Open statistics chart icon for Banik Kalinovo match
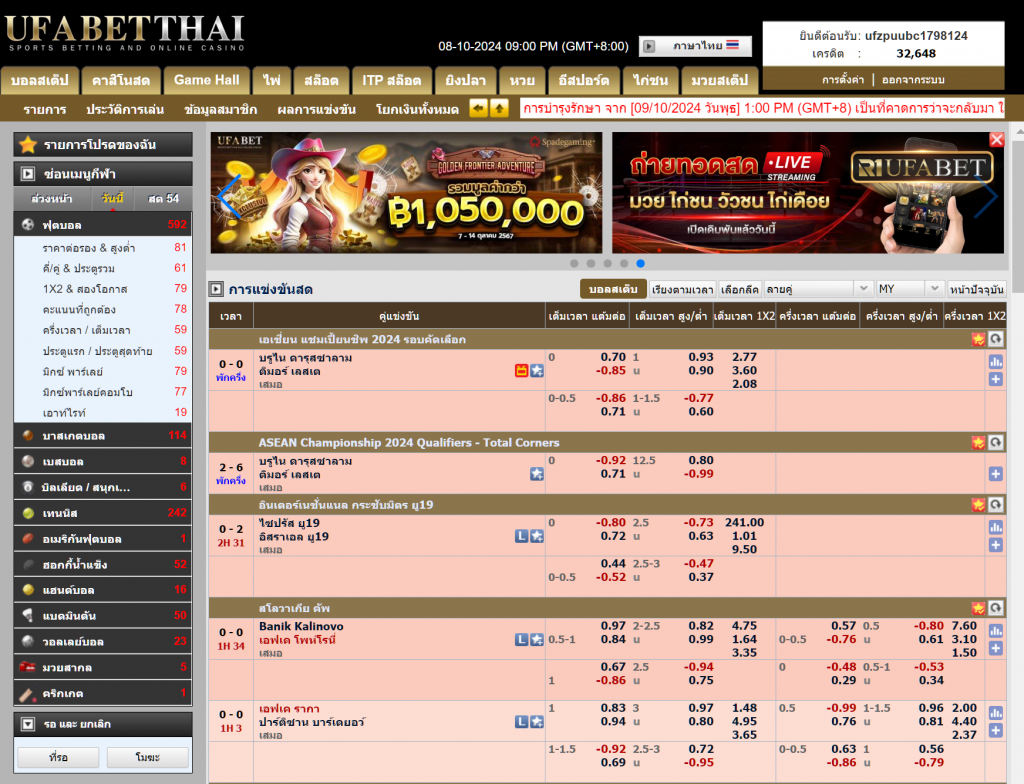This screenshot has width=1024, height=784. click(x=995, y=630)
